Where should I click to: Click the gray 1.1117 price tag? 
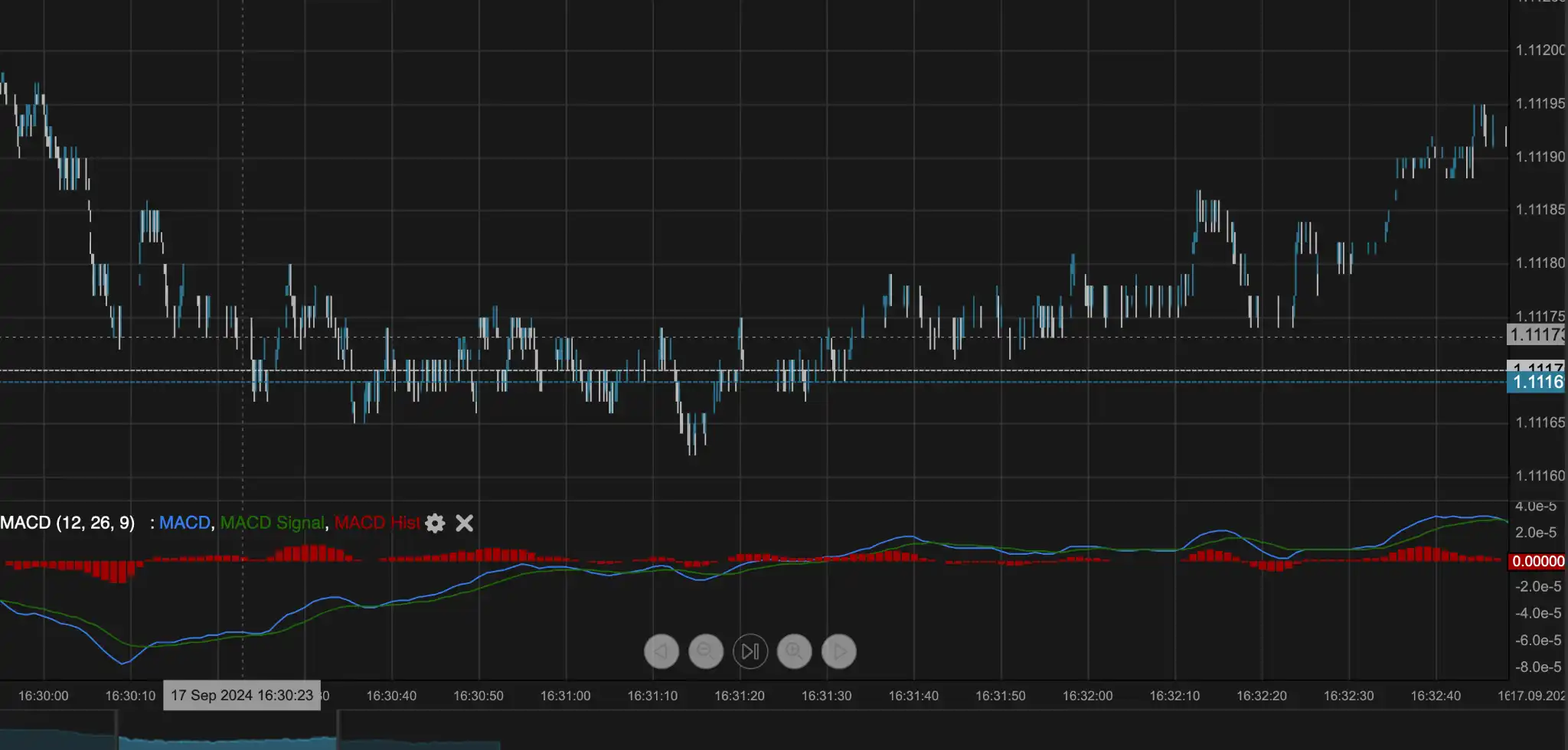point(1537,366)
